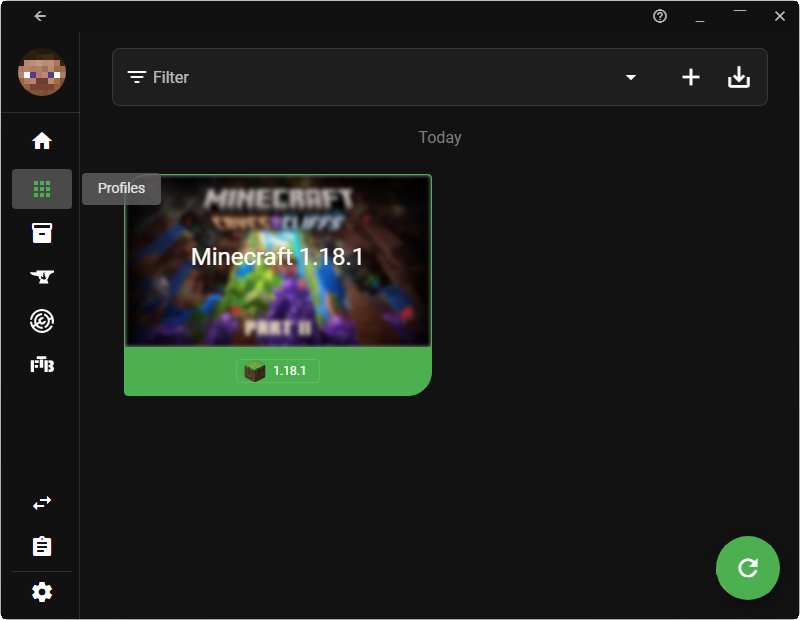Expand the filter dropdown arrow
800x620 pixels.
tap(631, 76)
